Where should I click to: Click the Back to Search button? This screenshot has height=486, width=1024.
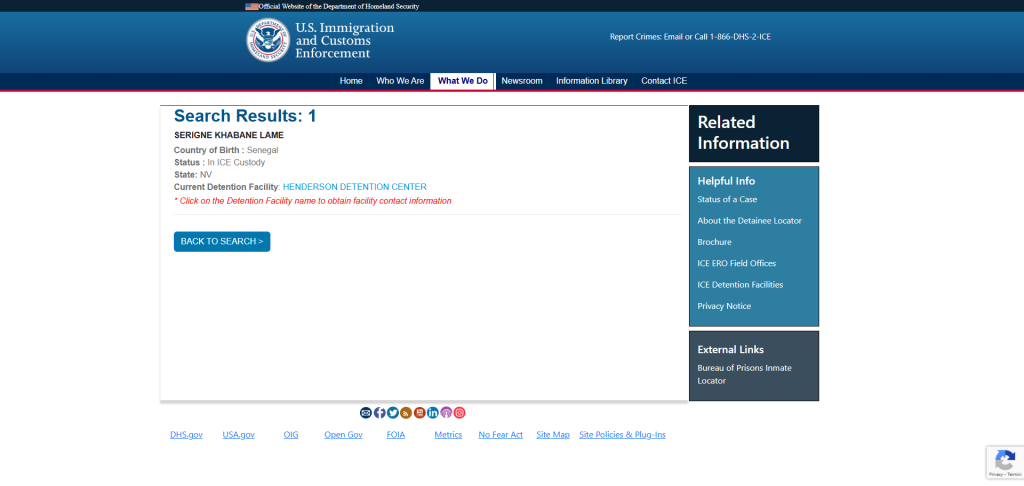click(222, 241)
